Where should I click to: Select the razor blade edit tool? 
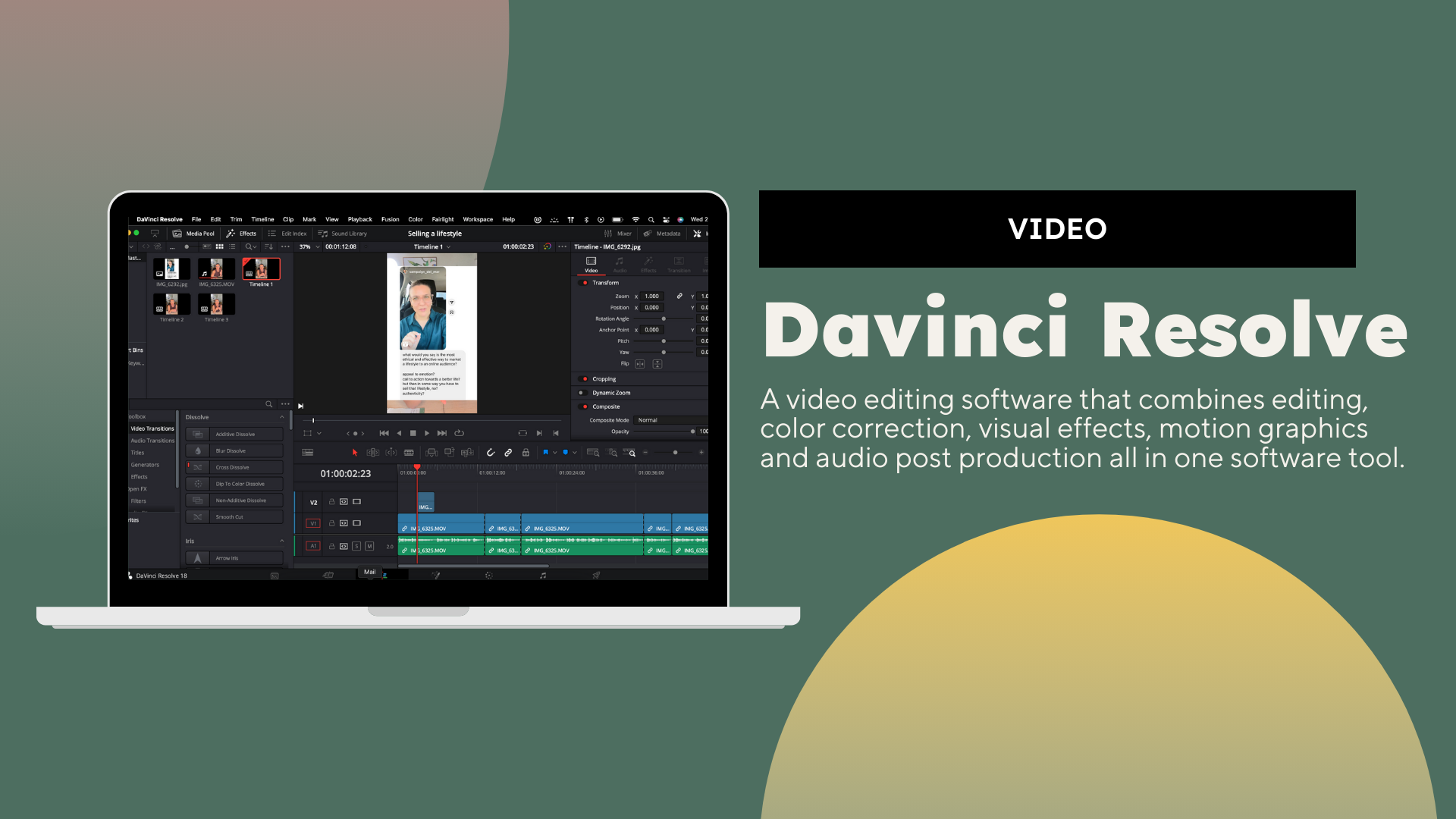click(409, 453)
